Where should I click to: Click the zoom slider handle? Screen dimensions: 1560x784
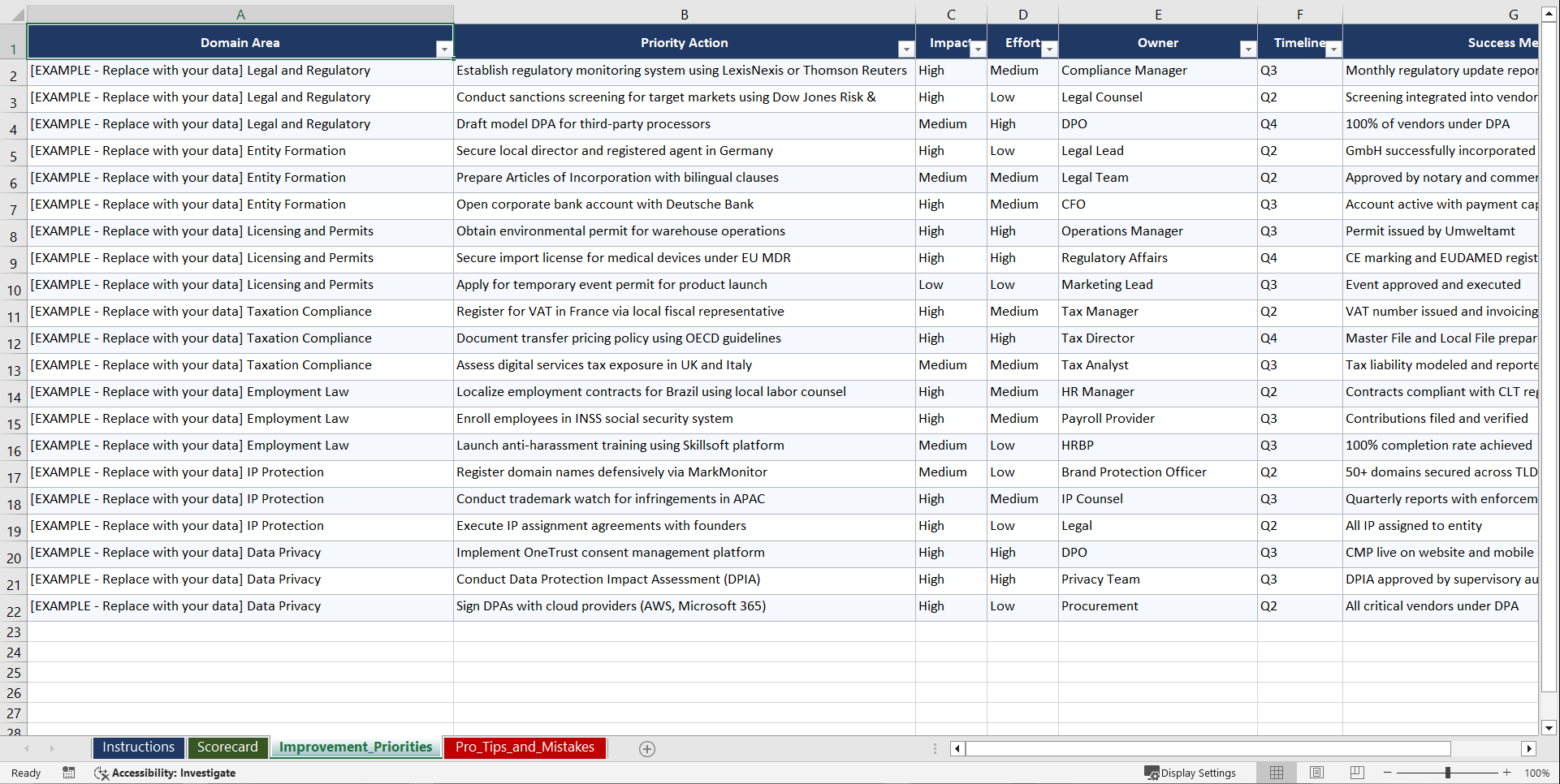click(x=1450, y=773)
